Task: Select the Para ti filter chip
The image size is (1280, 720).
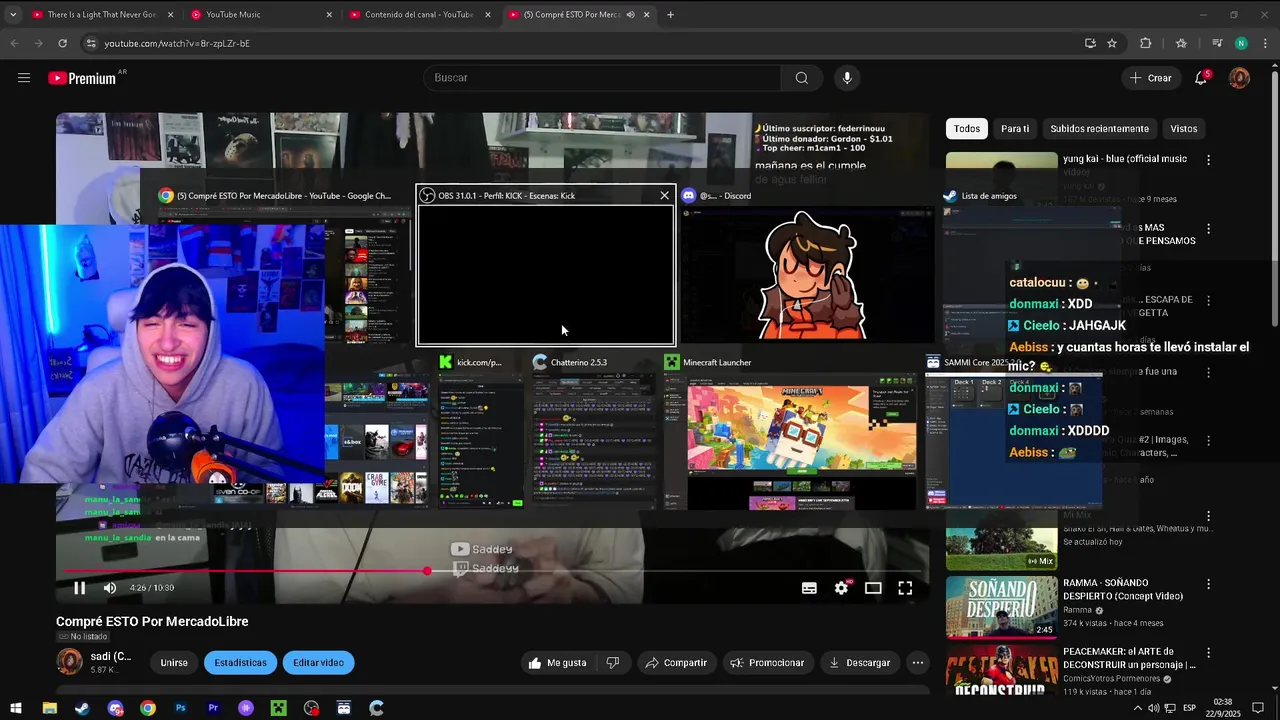Action: point(1015,129)
